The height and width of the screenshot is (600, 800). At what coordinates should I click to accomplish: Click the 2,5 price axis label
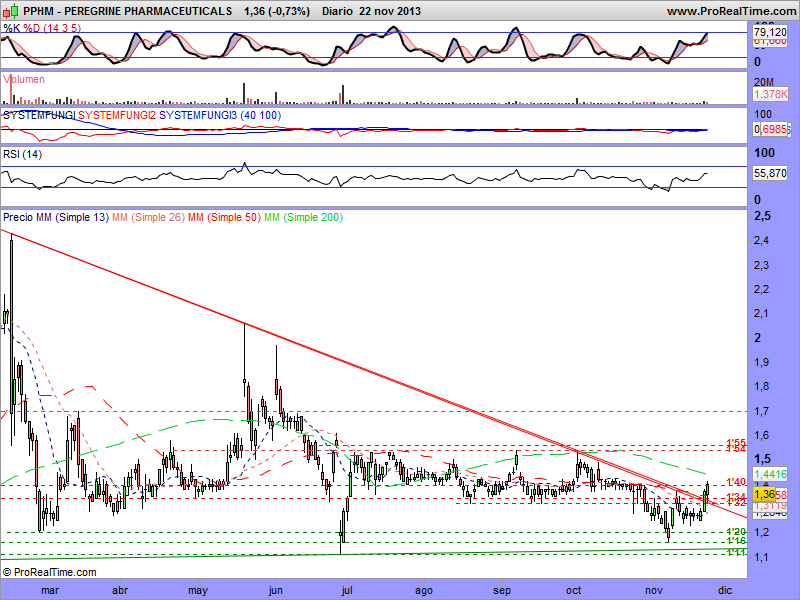(762, 216)
